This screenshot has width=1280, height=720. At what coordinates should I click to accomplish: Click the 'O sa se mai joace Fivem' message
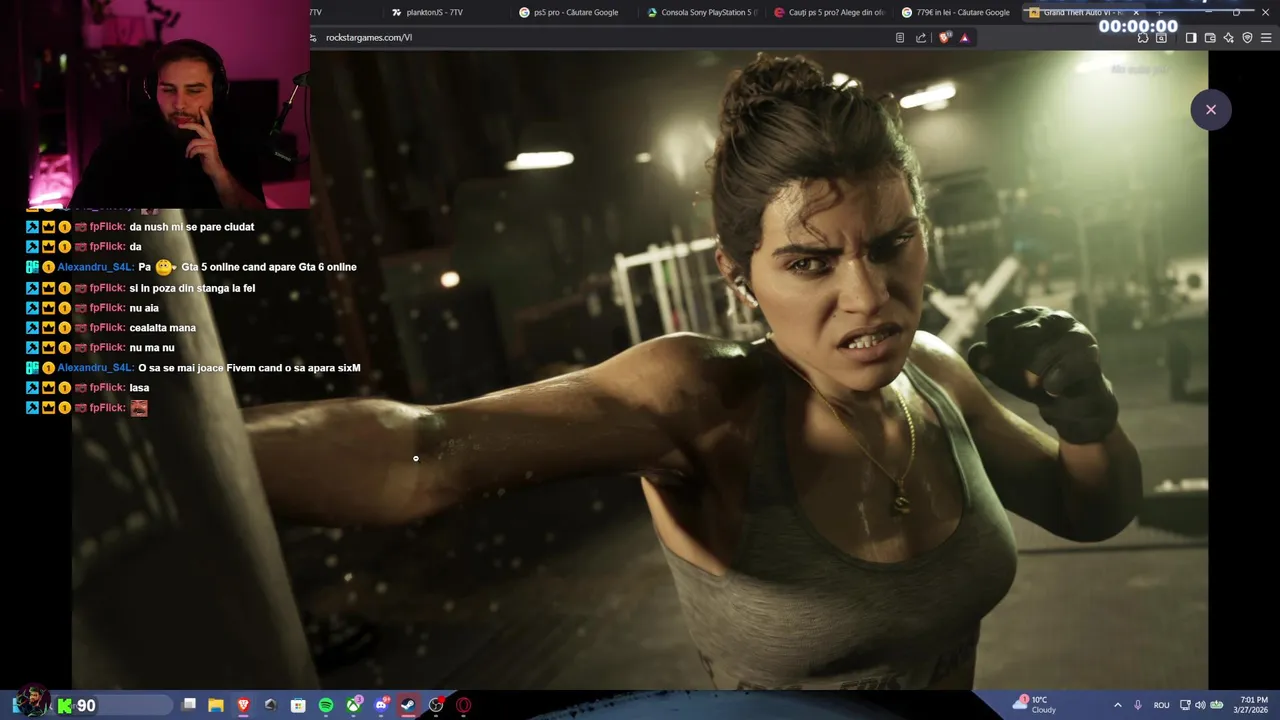coord(249,368)
